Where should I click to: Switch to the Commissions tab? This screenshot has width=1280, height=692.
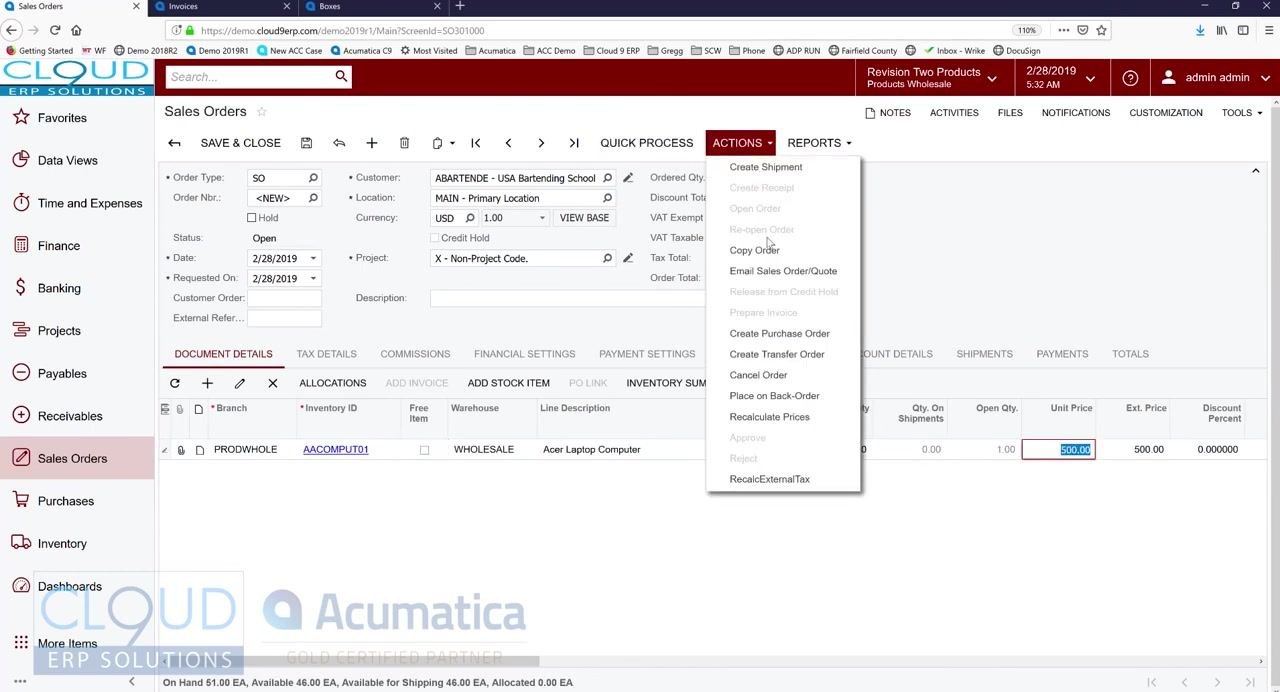[x=415, y=354]
